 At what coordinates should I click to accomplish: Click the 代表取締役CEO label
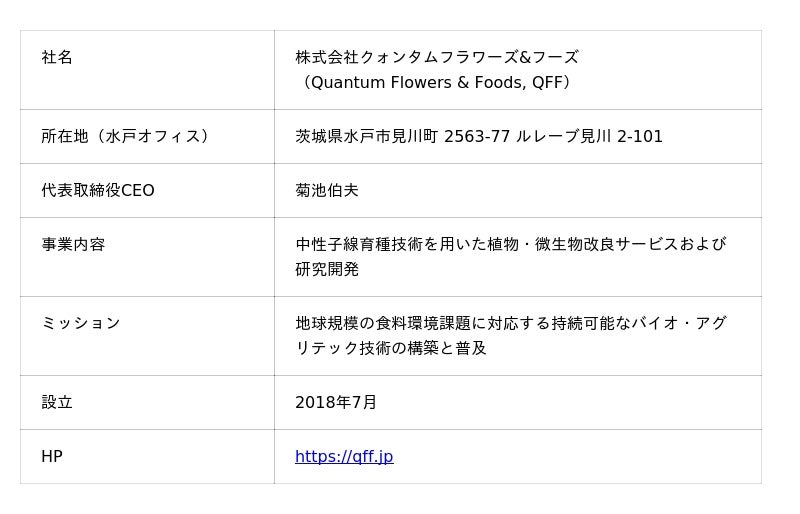[x=98, y=191]
